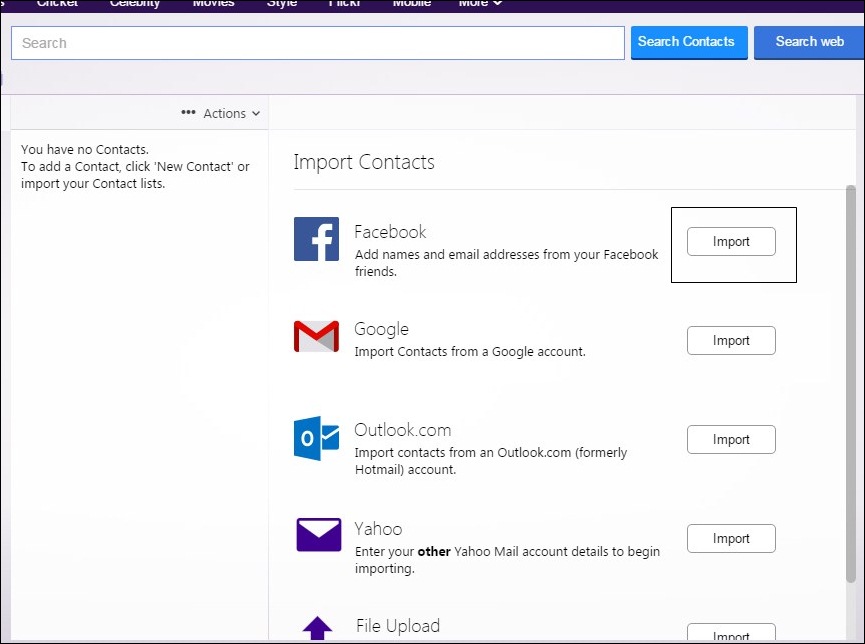
Task: Import contacts from Facebook
Action: [x=731, y=241]
